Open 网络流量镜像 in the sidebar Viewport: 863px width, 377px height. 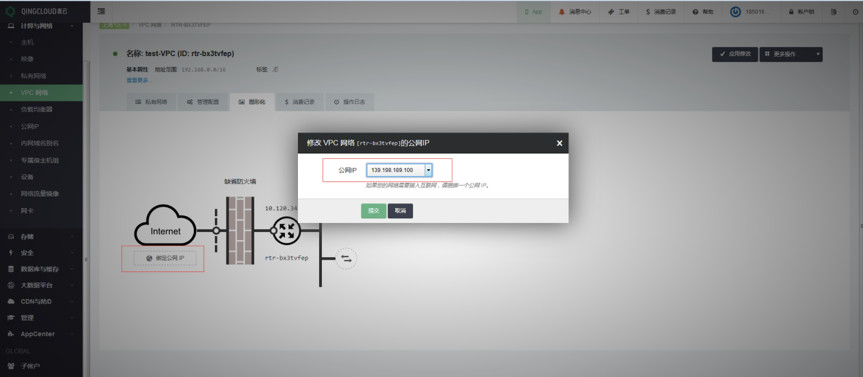coord(41,194)
